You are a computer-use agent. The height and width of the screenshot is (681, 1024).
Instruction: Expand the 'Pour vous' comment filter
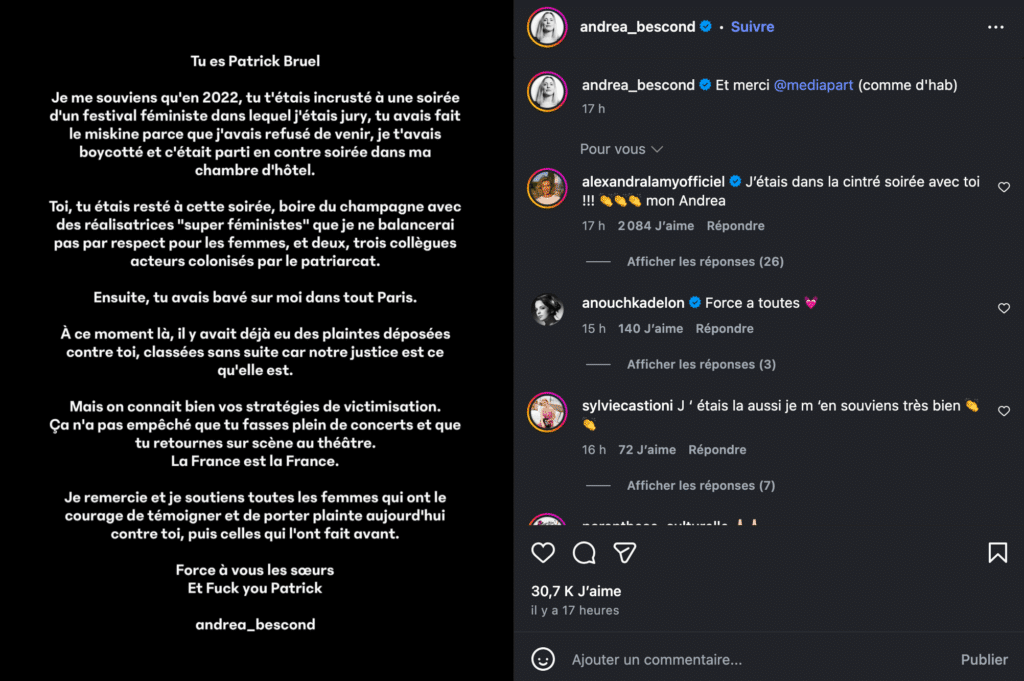[621, 149]
